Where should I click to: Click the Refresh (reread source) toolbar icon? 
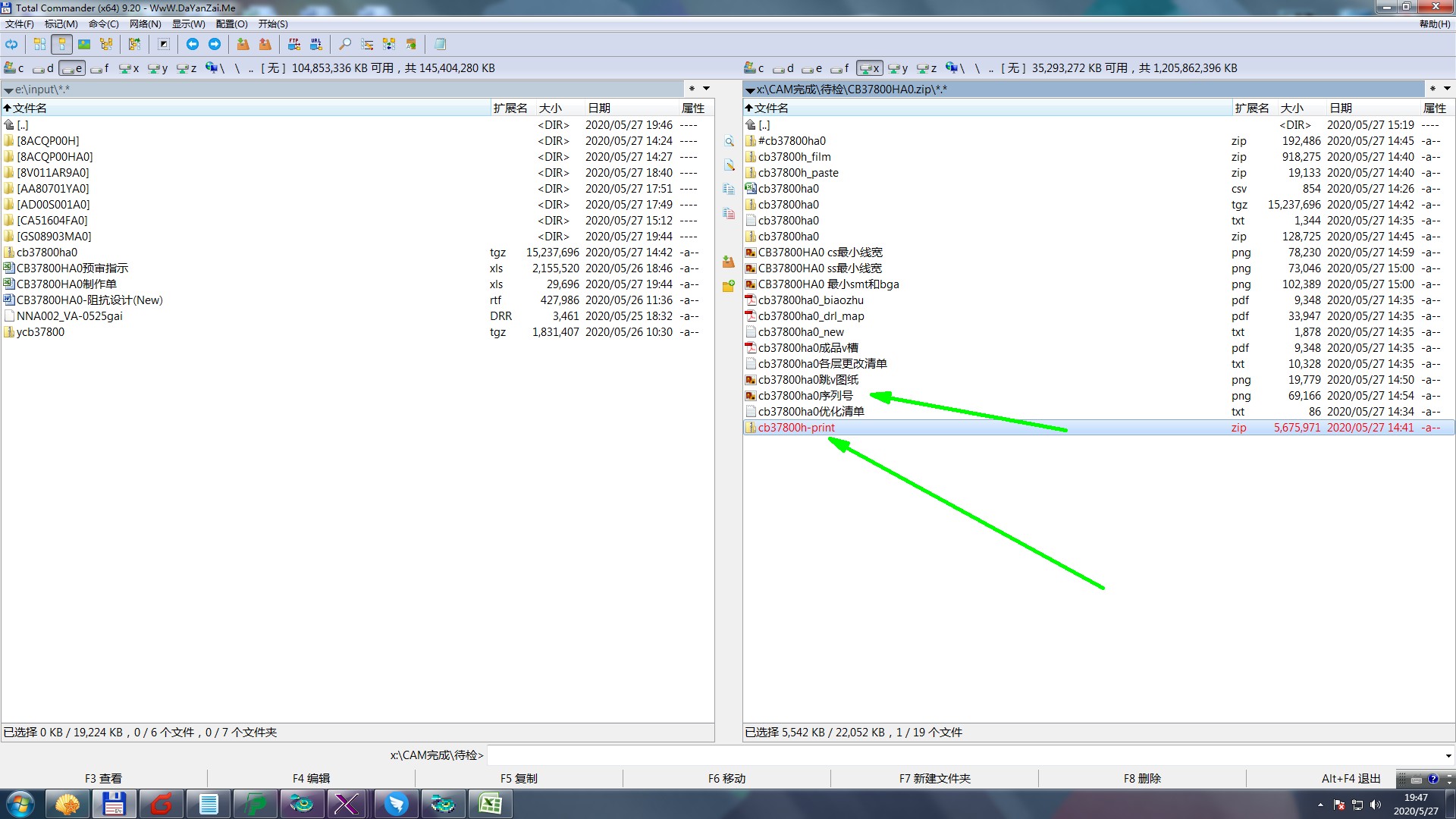pos(11,44)
